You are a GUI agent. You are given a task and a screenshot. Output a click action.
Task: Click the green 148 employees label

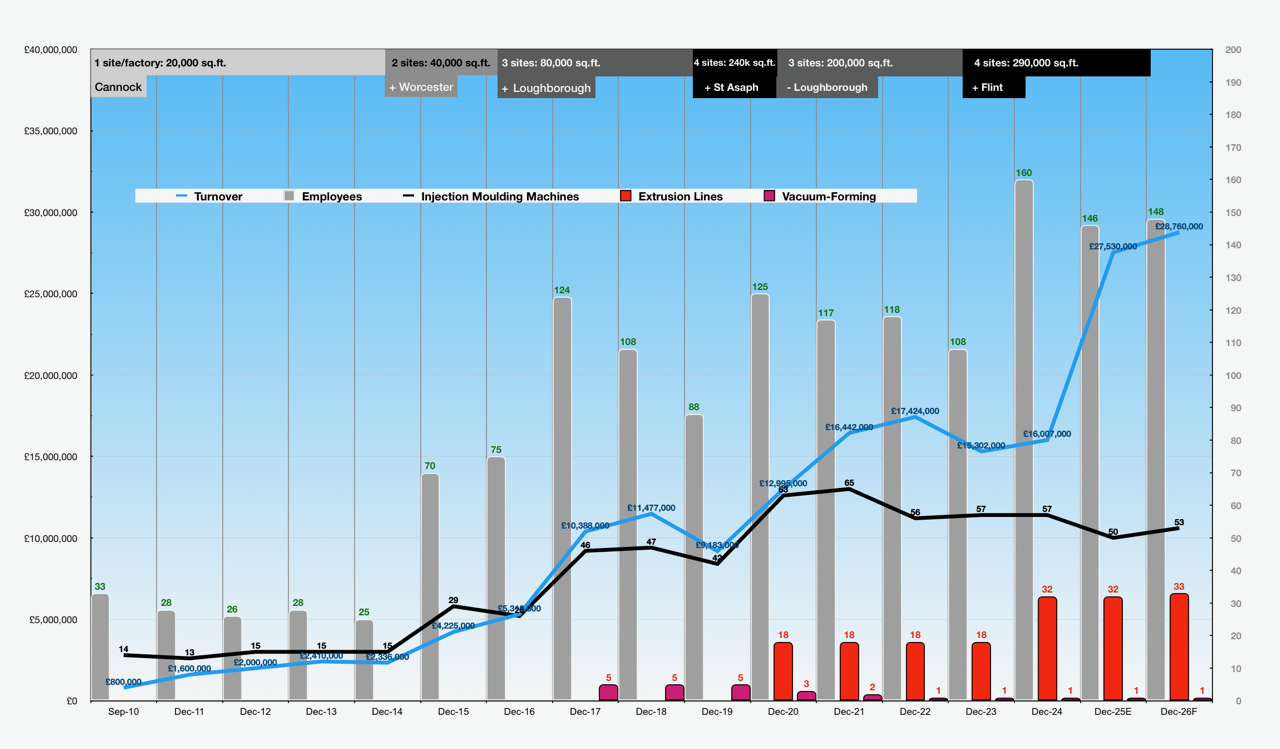point(1156,212)
